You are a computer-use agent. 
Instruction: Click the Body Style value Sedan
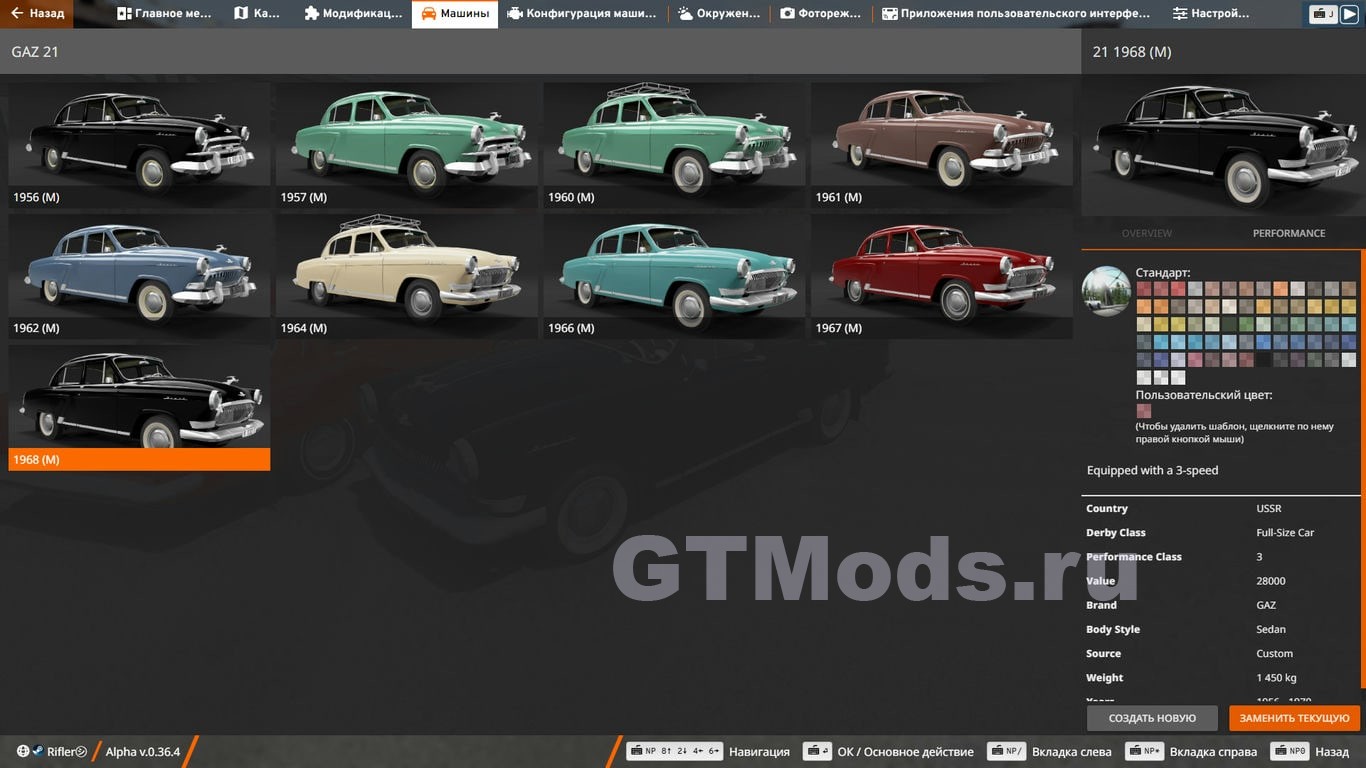(1271, 629)
